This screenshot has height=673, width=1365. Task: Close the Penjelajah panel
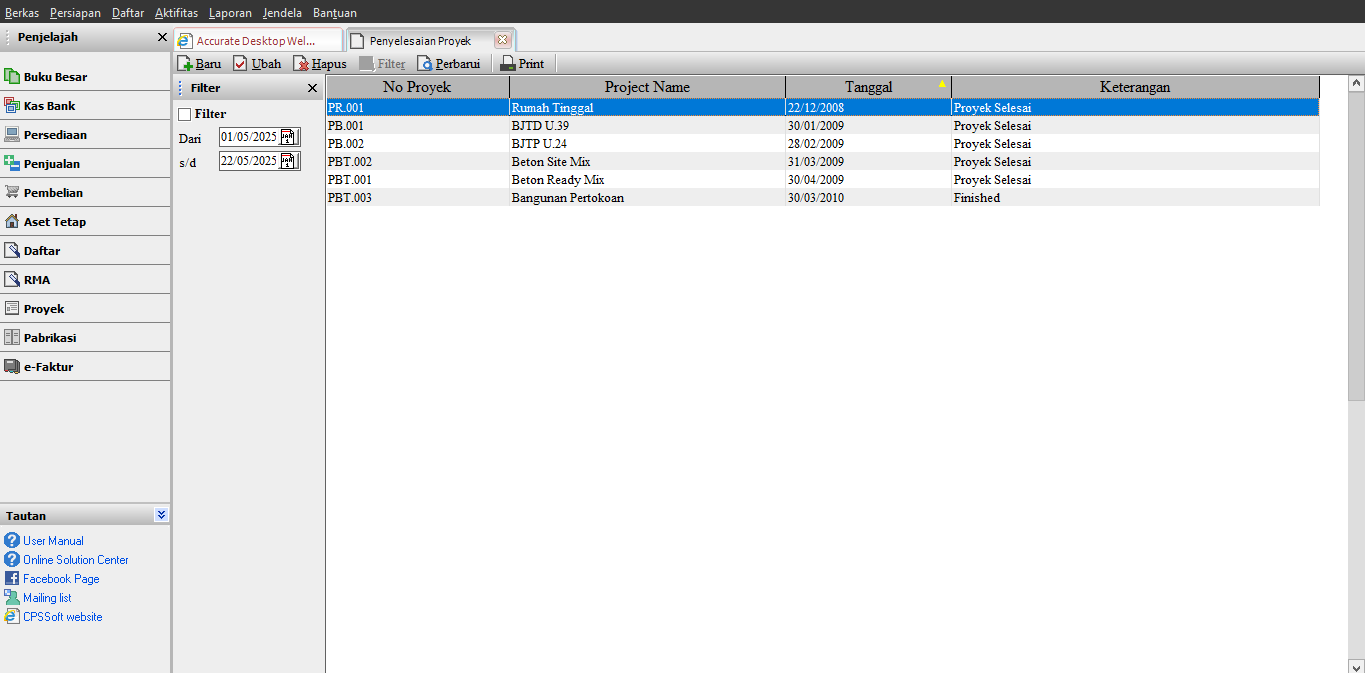click(162, 37)
